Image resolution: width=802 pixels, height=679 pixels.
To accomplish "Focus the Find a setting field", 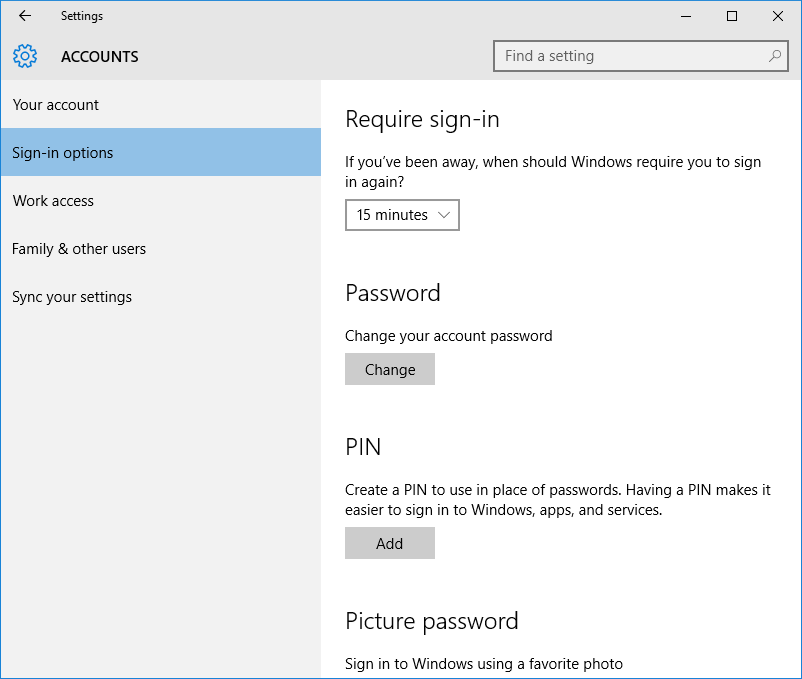I will 640,56.
